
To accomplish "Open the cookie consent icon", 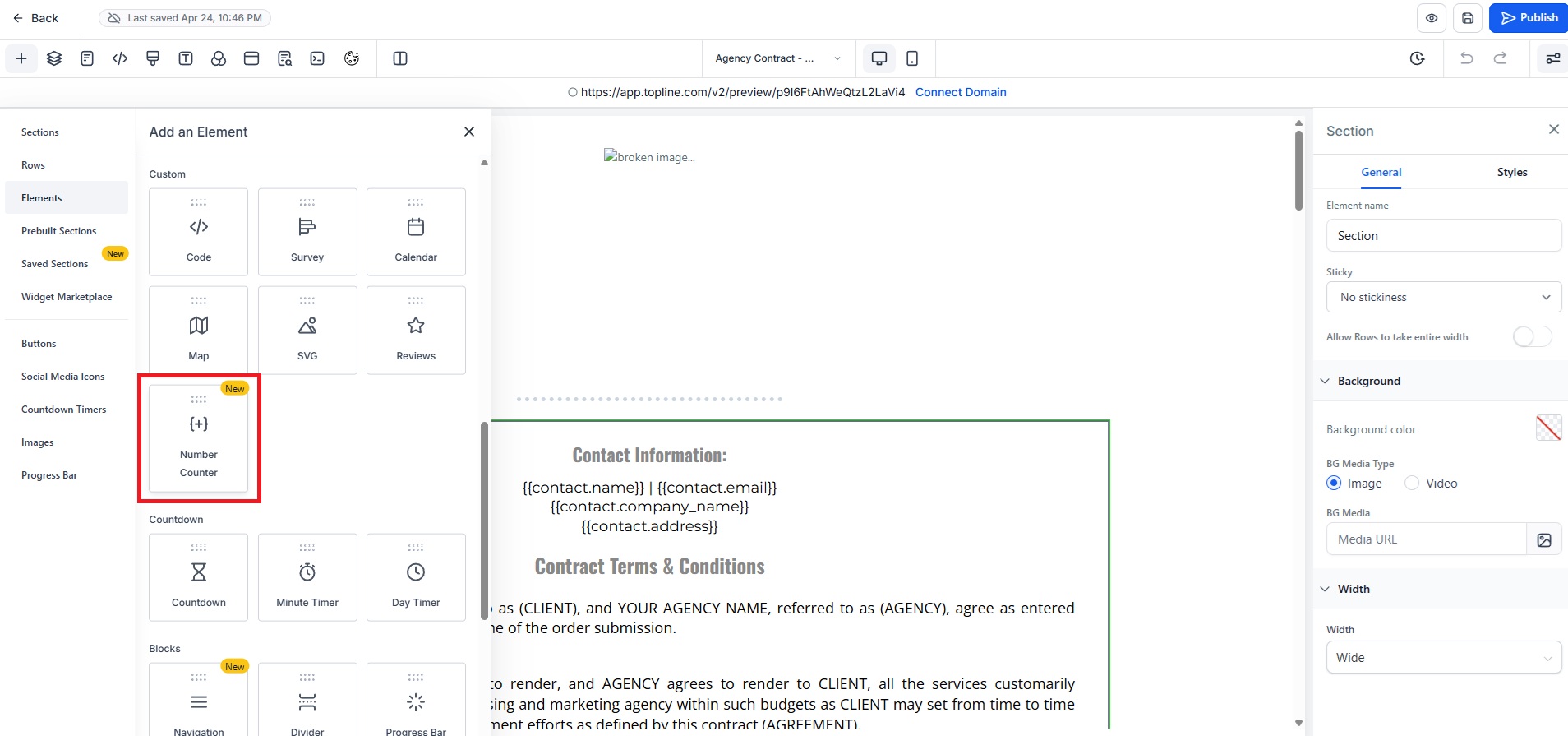I will (352, 58).
